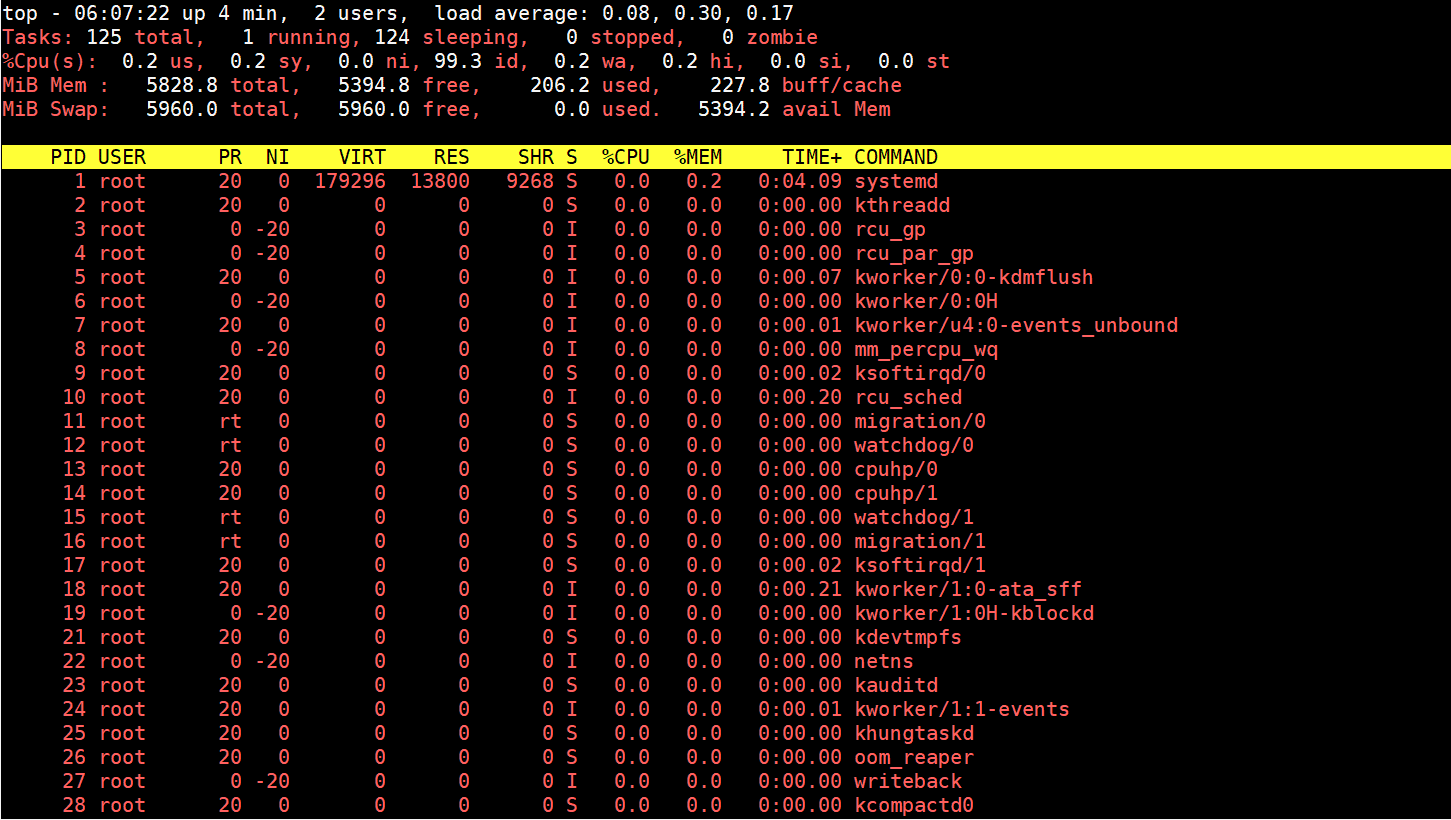Click the 0 stopped tasks count
The image size is (1451, 820).
coord(572,37)
